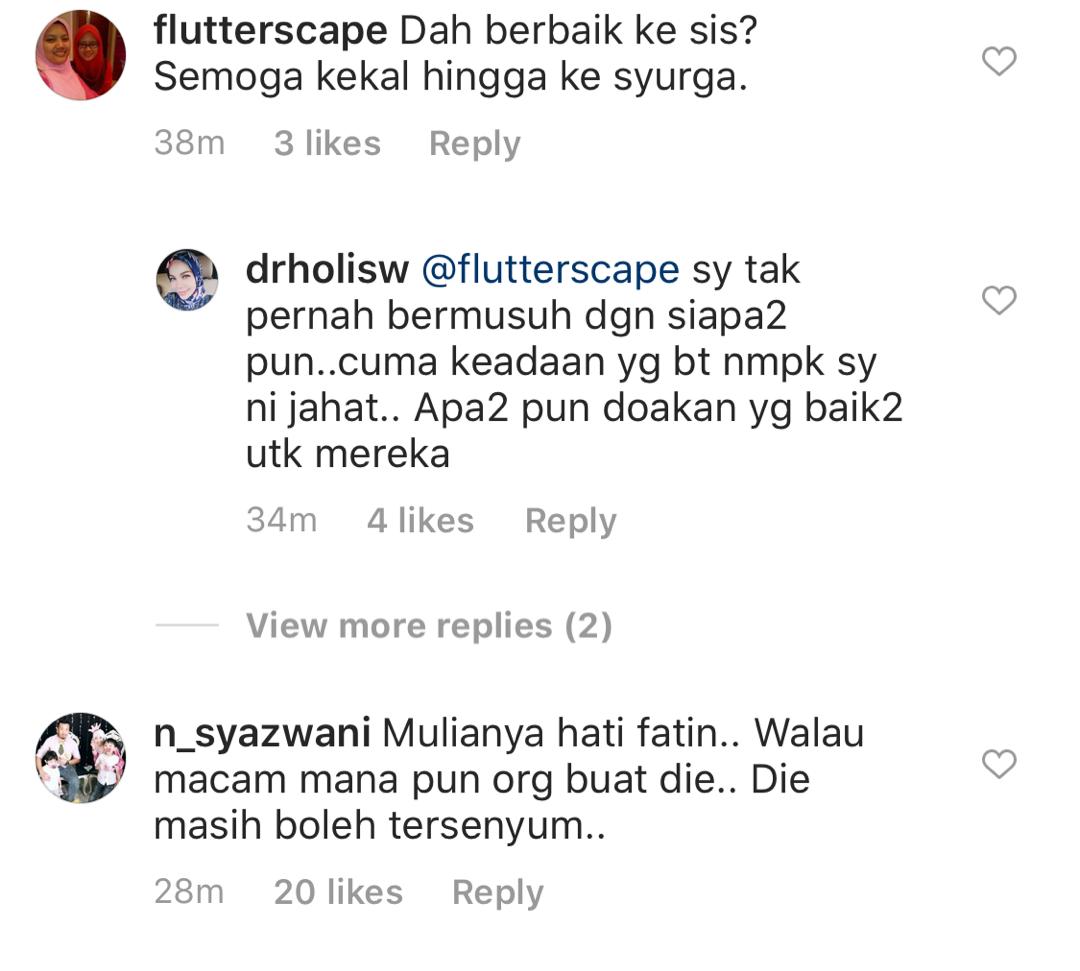Click the 38m timestamp
This screenshot has height=971, width=1080.
click(189, 144)
